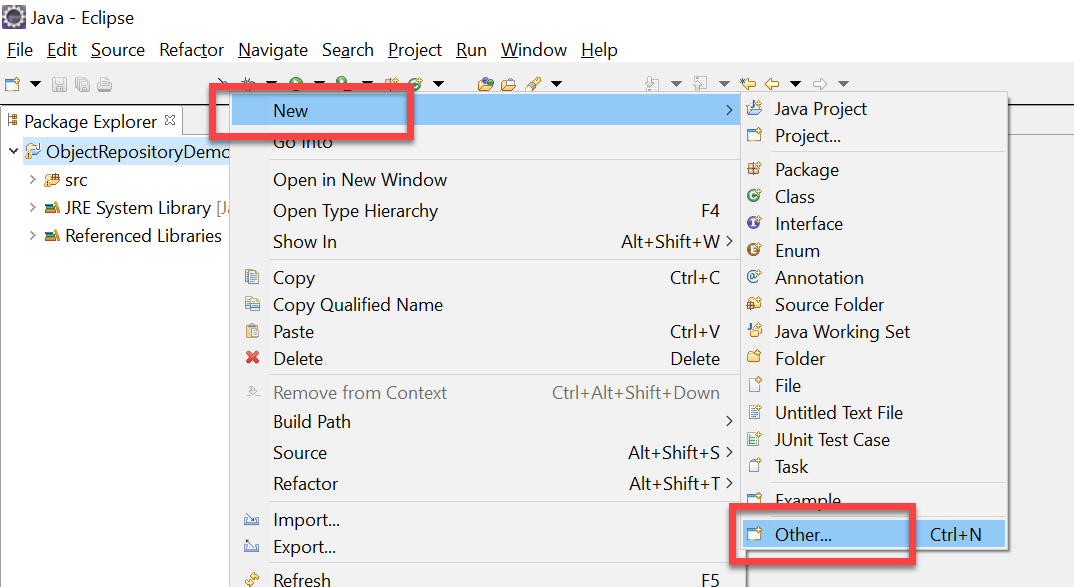Image resolution: width=1074 pixels, height=587 pixels.
Task: Click the Save icon in the toolbar
Action: click(x=59, y=84)
